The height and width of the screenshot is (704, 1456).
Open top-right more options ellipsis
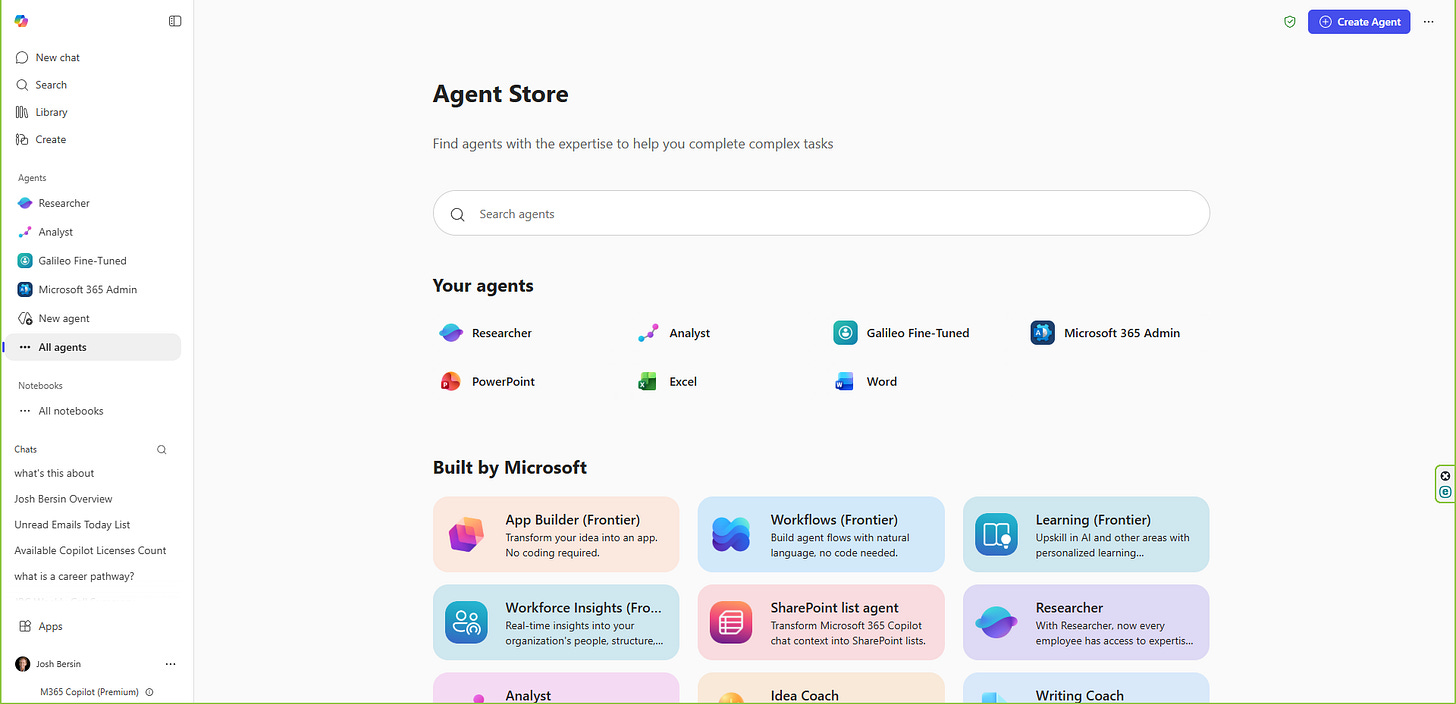click(x=1428, y=21)
